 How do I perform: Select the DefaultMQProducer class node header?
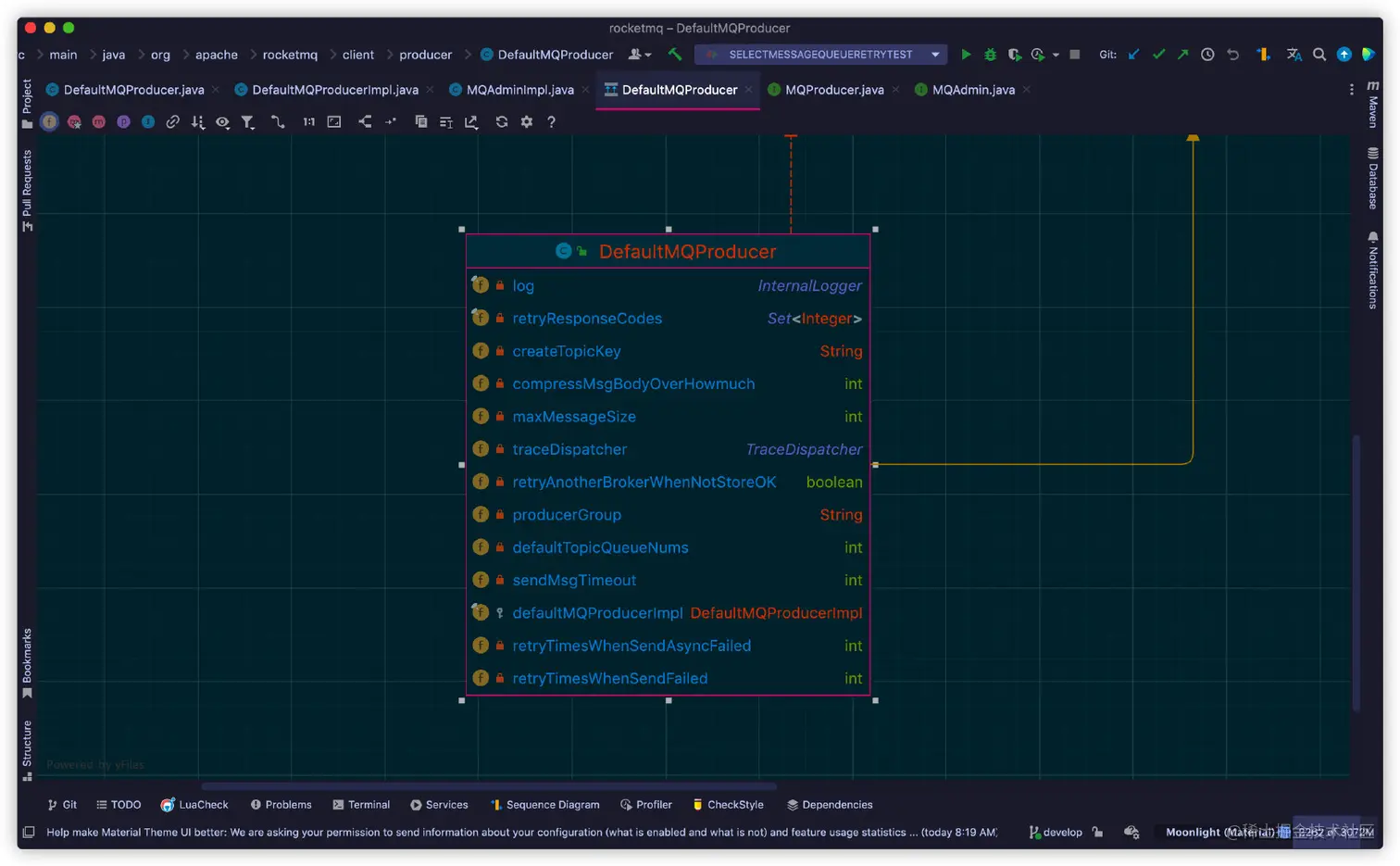668,252
